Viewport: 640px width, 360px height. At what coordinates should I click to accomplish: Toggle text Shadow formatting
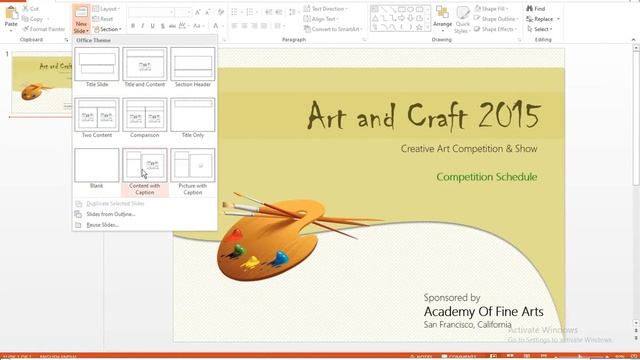point(162,26)
